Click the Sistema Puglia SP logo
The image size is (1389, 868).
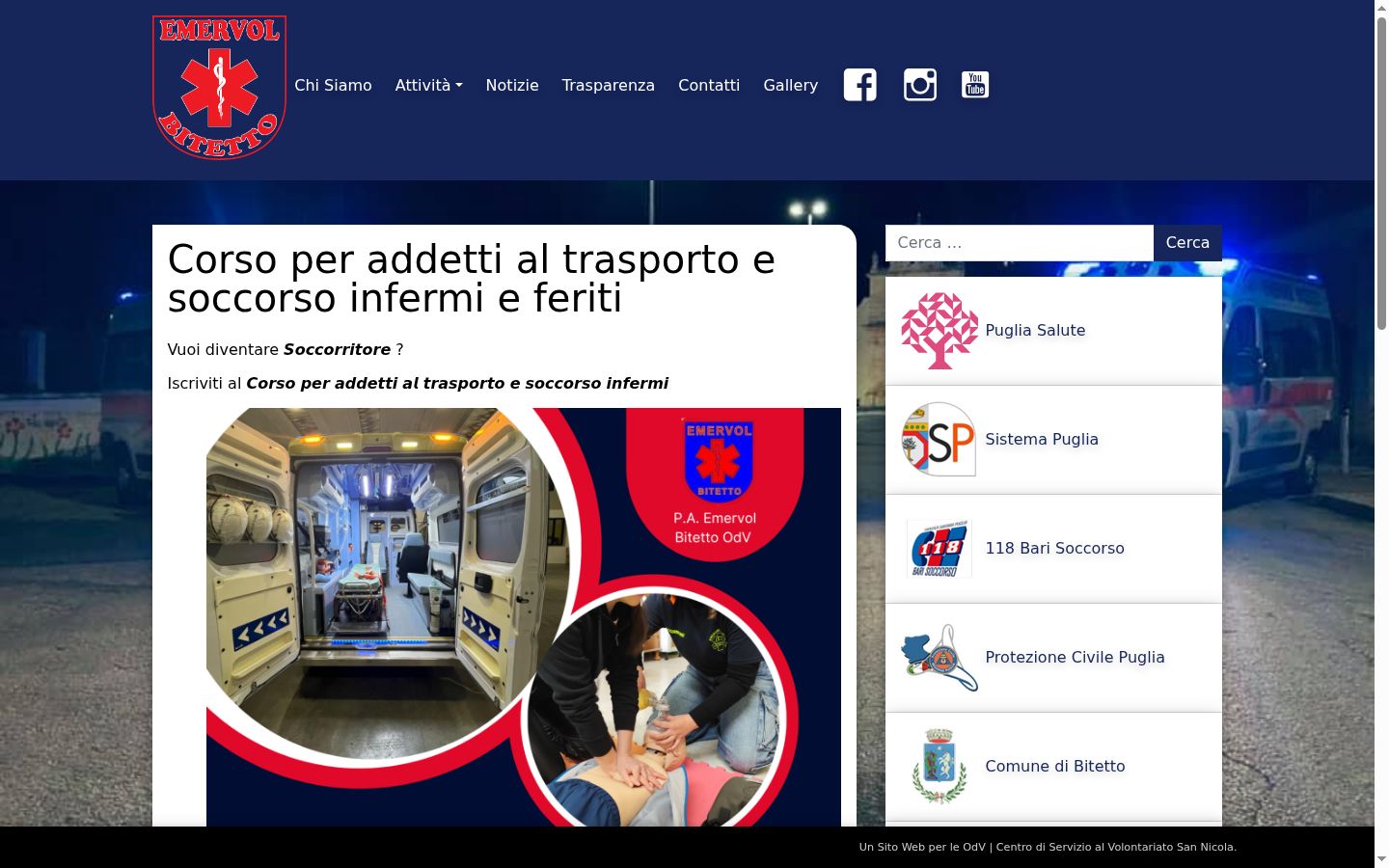(940, 440)
